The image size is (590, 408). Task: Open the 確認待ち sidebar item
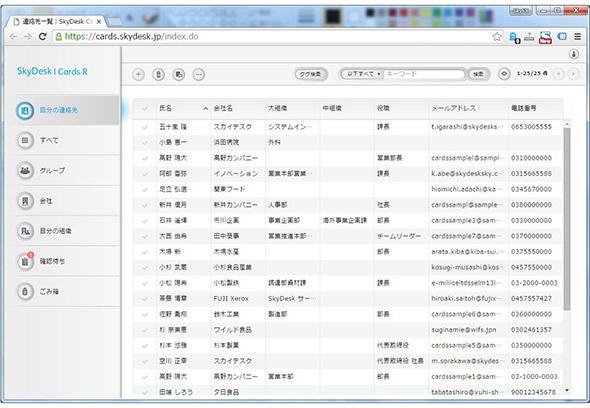67,261
